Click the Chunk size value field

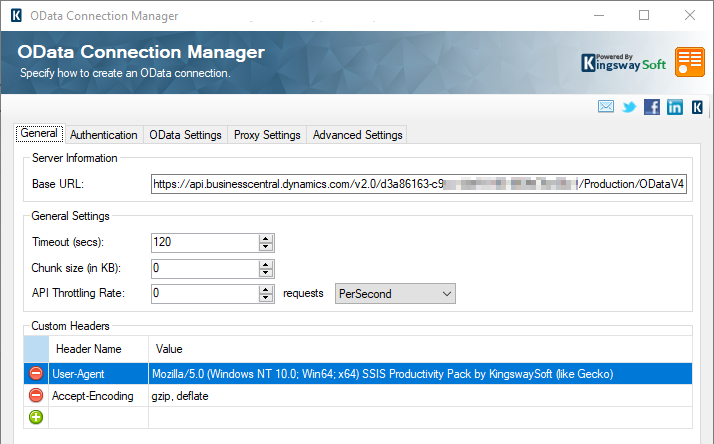click(x=205, y=268)
